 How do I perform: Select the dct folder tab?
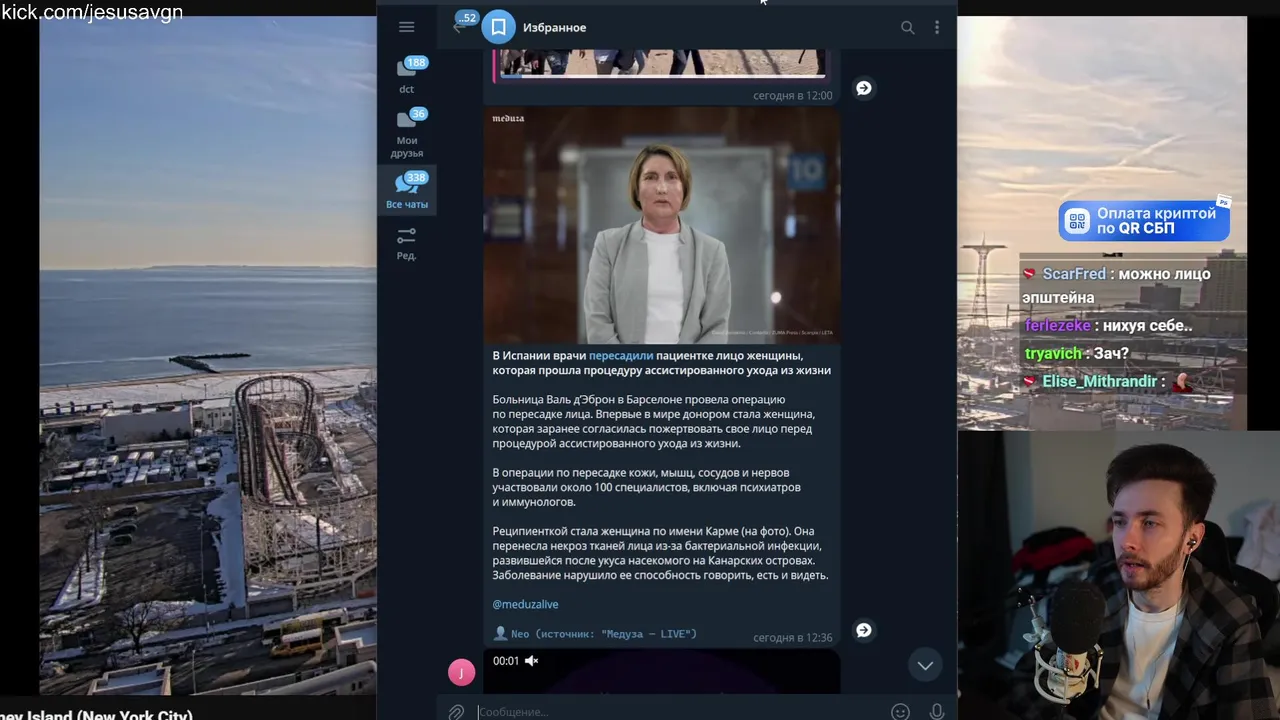(x=407, y=76)
